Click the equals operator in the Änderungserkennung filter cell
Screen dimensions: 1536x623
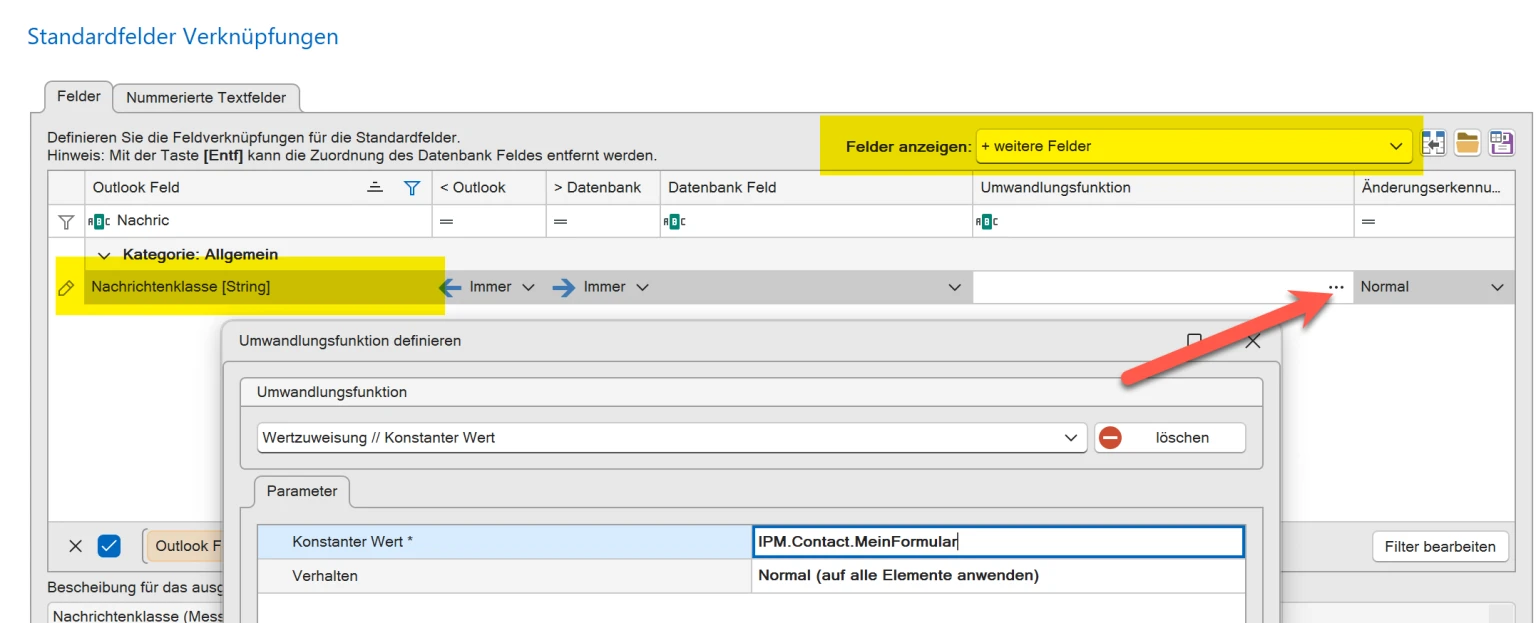1368,221
